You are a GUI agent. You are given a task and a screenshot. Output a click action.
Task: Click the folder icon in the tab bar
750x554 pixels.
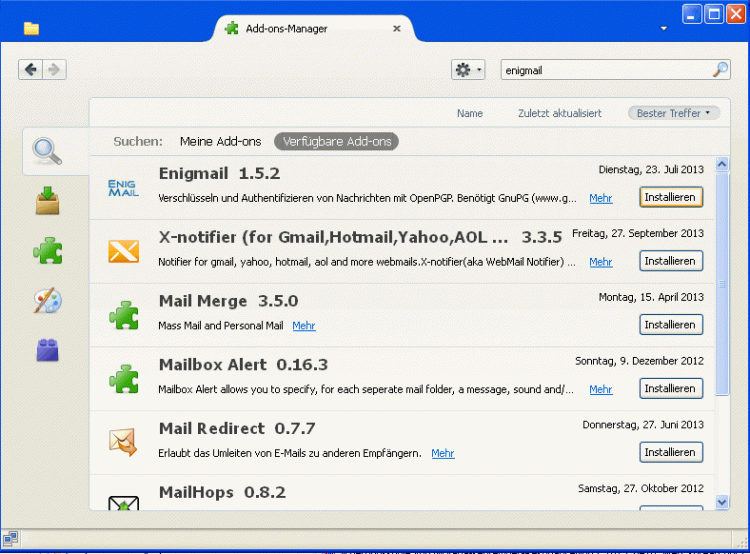tap(31, 28)
